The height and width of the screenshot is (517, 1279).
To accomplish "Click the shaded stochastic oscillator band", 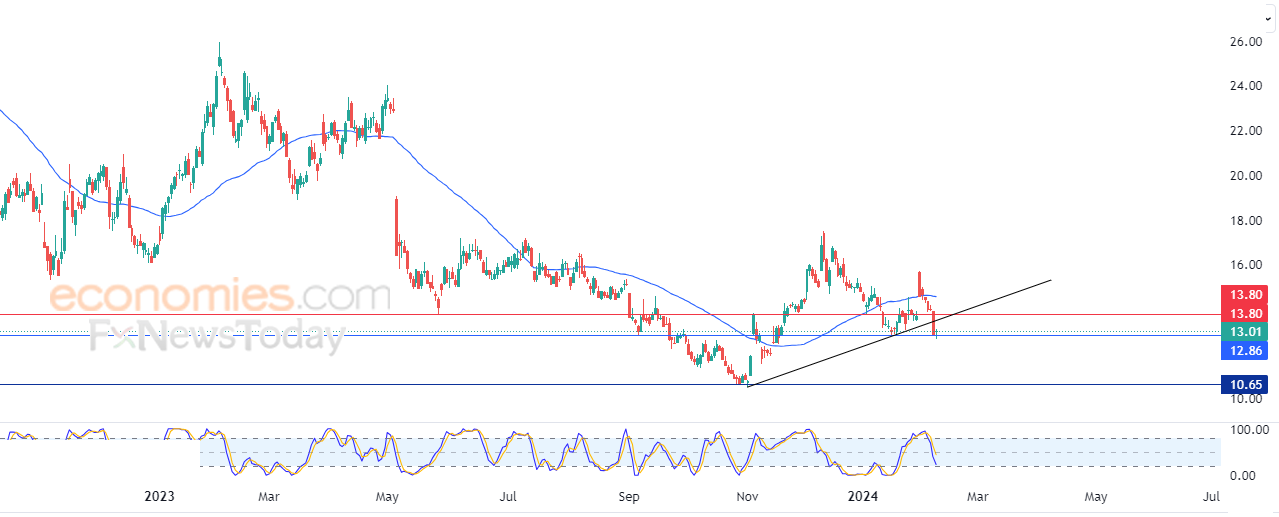I will point(709,452).
